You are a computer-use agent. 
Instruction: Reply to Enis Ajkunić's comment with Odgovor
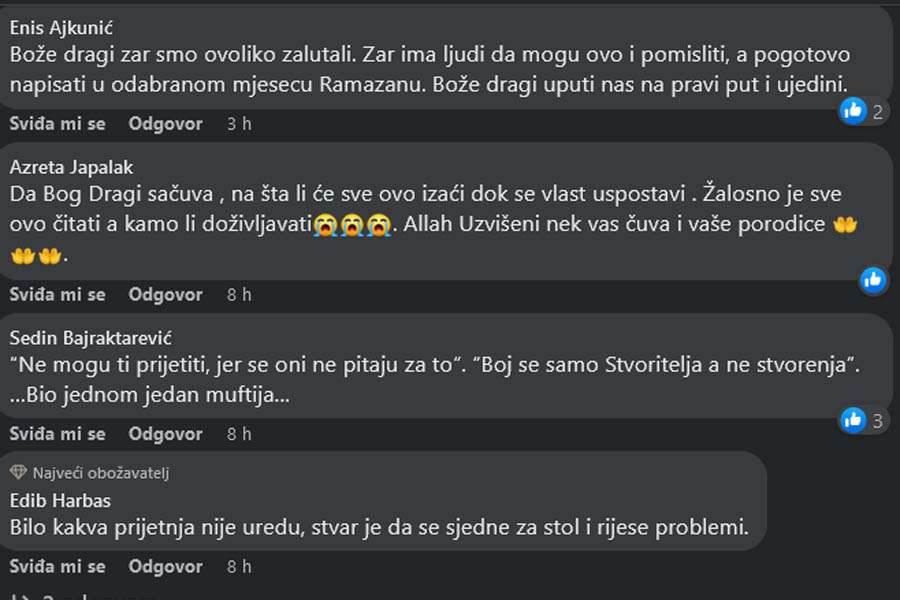pos(165,123)
